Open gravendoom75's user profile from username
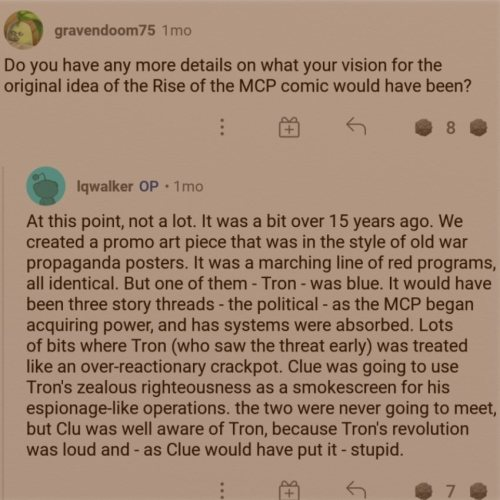Viewport: 500px width, 500px height. pos(105,31)
